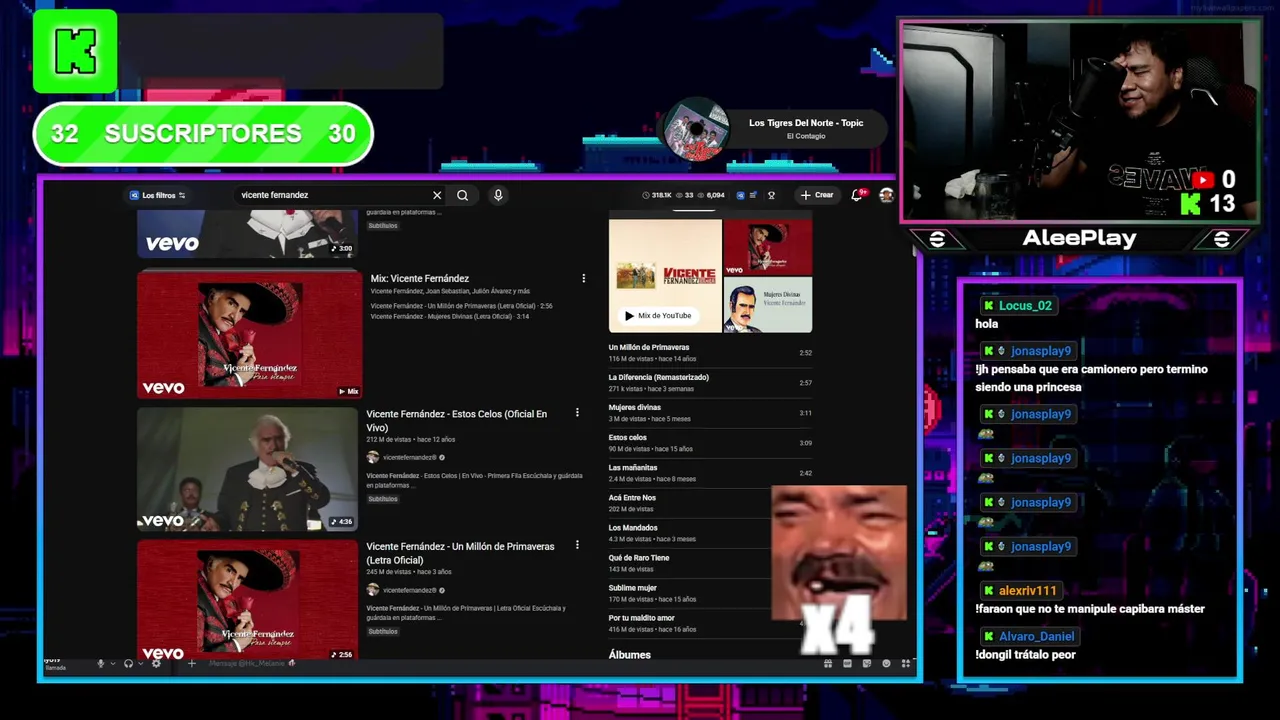This screenshot has height=720, width=1280.
Task: Click the vicentefernandez channel avatar under Estos Celos
Action: (372, 457)
